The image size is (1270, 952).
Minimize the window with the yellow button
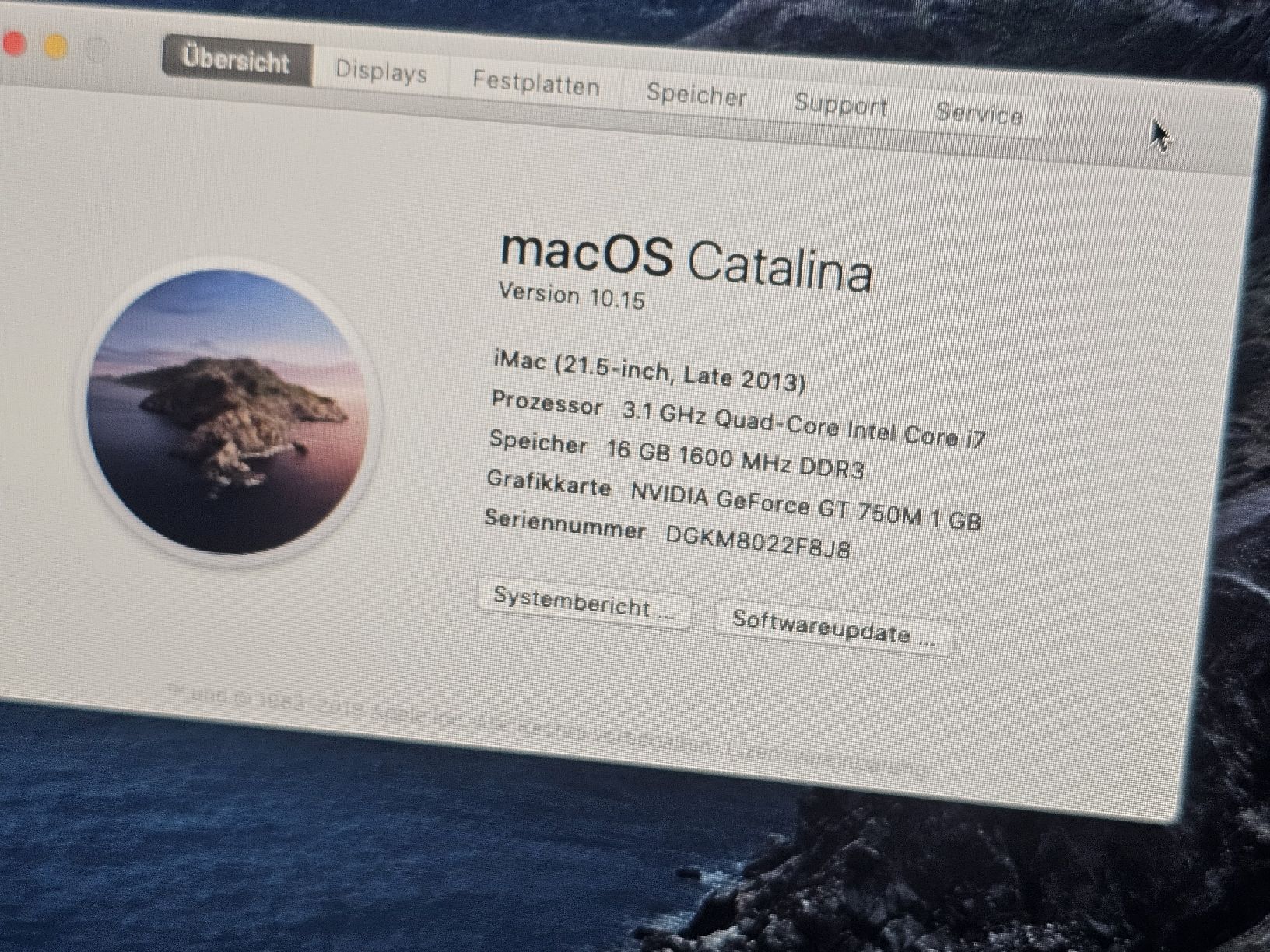pyautogui.click(x=56, y=47)
